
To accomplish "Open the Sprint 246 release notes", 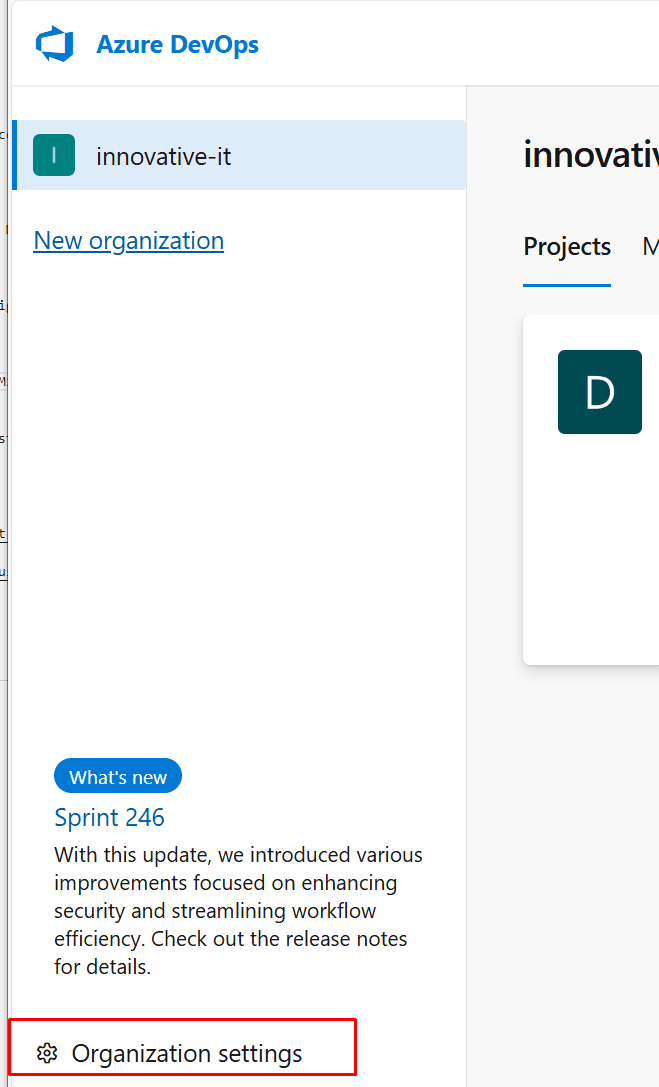I will click(109, 817).
